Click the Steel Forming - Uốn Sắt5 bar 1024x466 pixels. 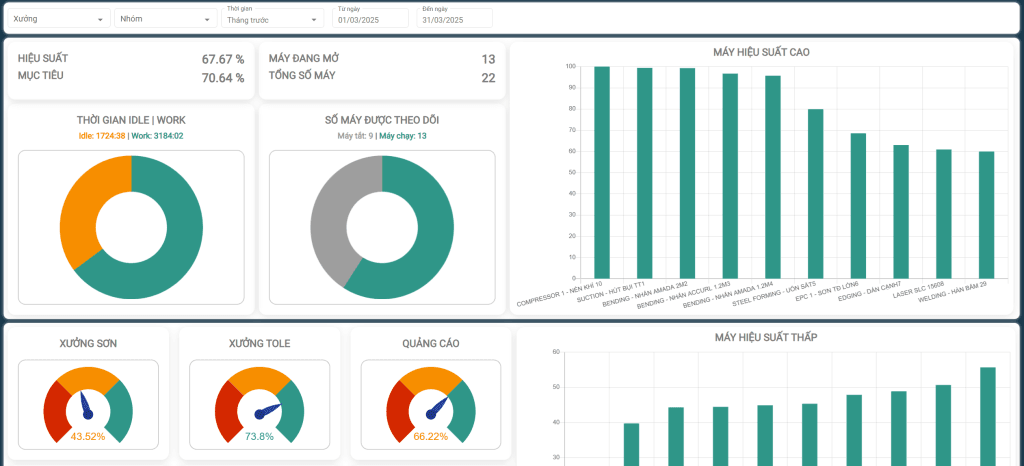[816, 194]
